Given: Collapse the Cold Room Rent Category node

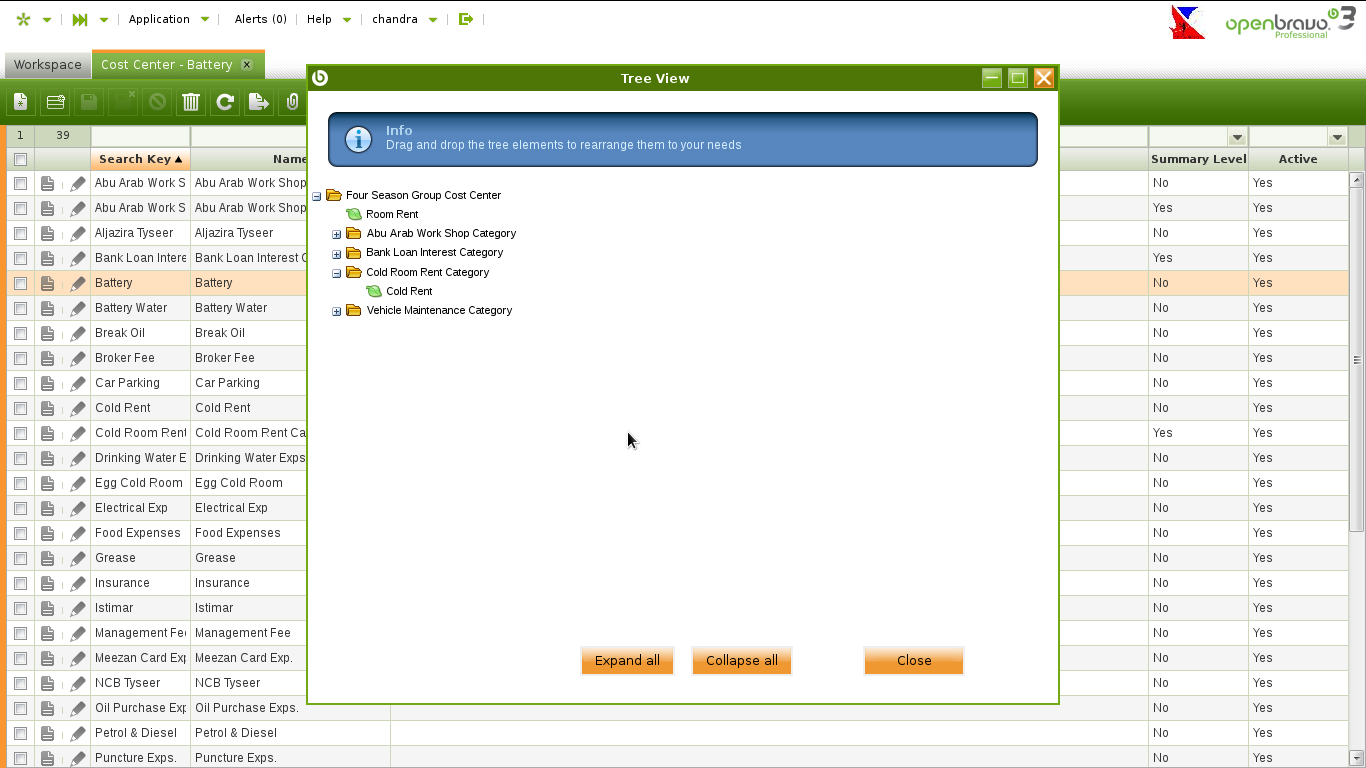Looking at the screenshot, I should [x=337, y=273].
